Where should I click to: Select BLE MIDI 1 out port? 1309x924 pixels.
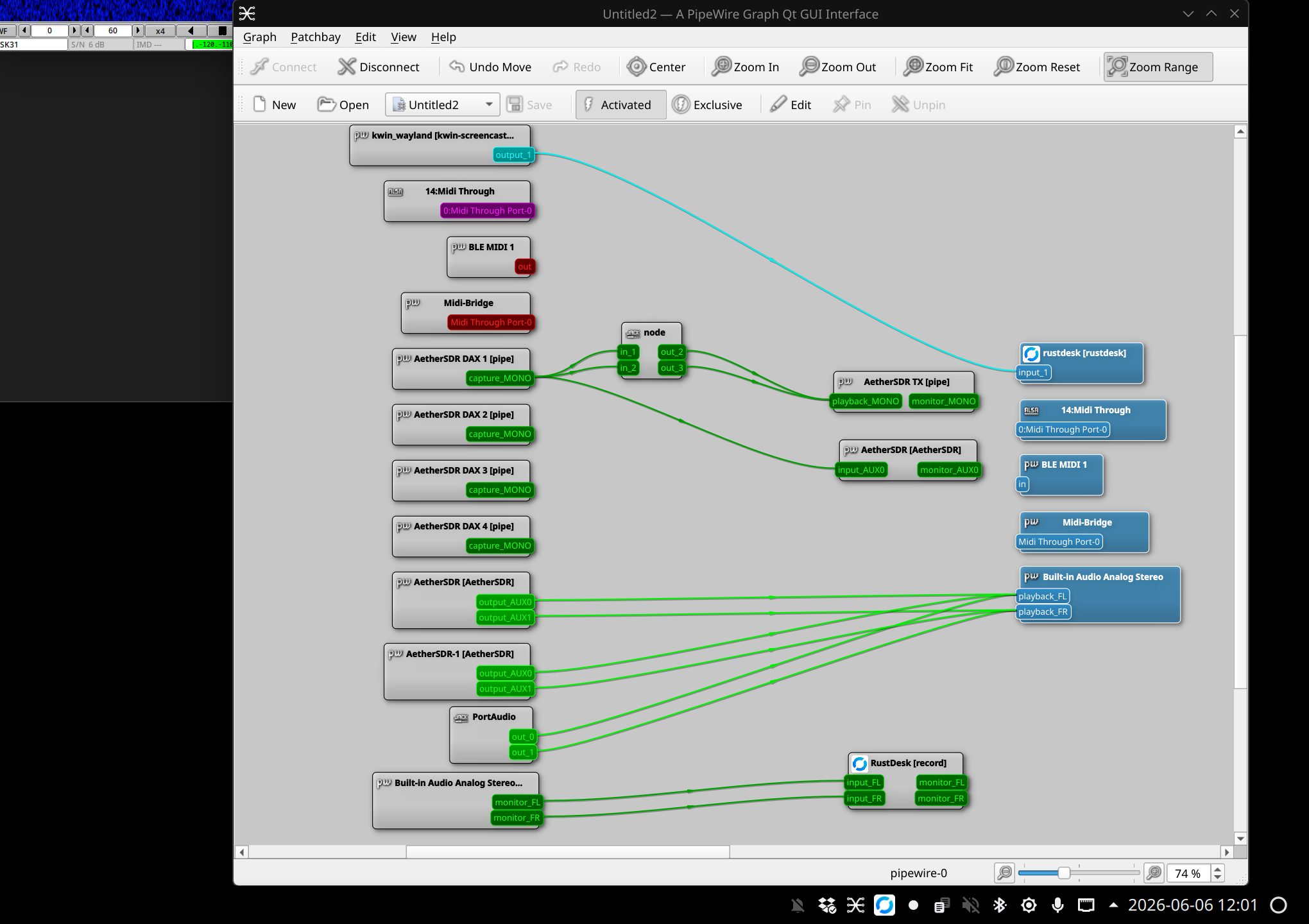click(x=524, y=266)
